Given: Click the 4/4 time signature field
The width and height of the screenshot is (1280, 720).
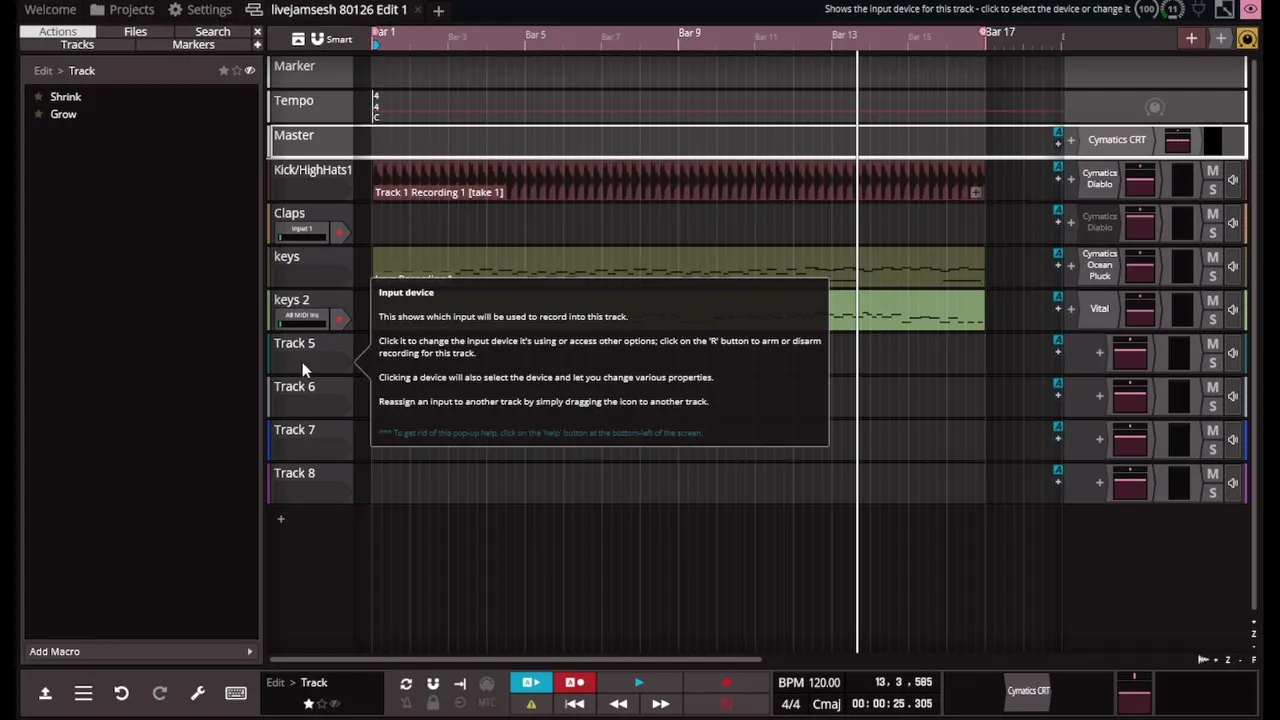Looking at the screenshot, I should tap(790, 704).
